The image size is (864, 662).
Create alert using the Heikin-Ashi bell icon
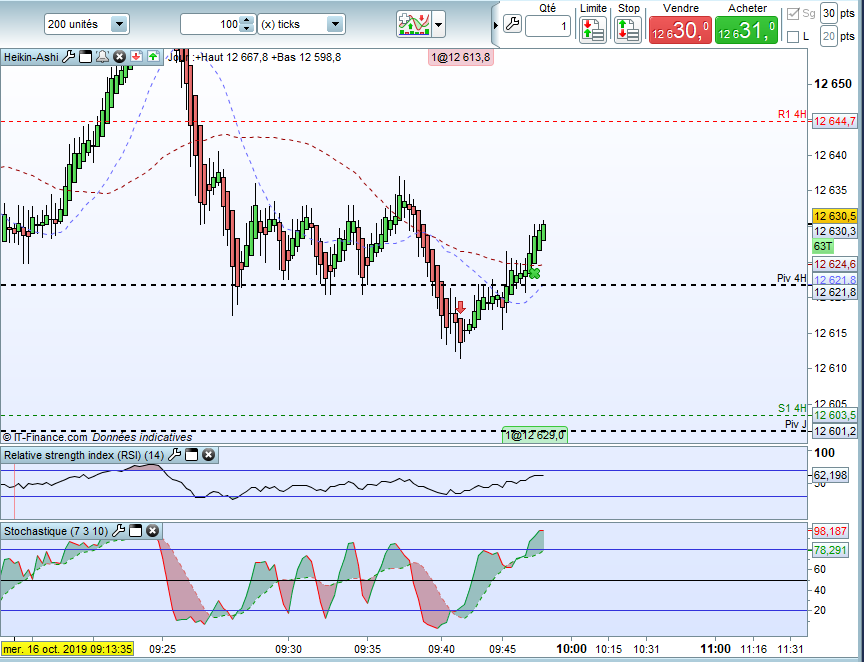point(102,57)
